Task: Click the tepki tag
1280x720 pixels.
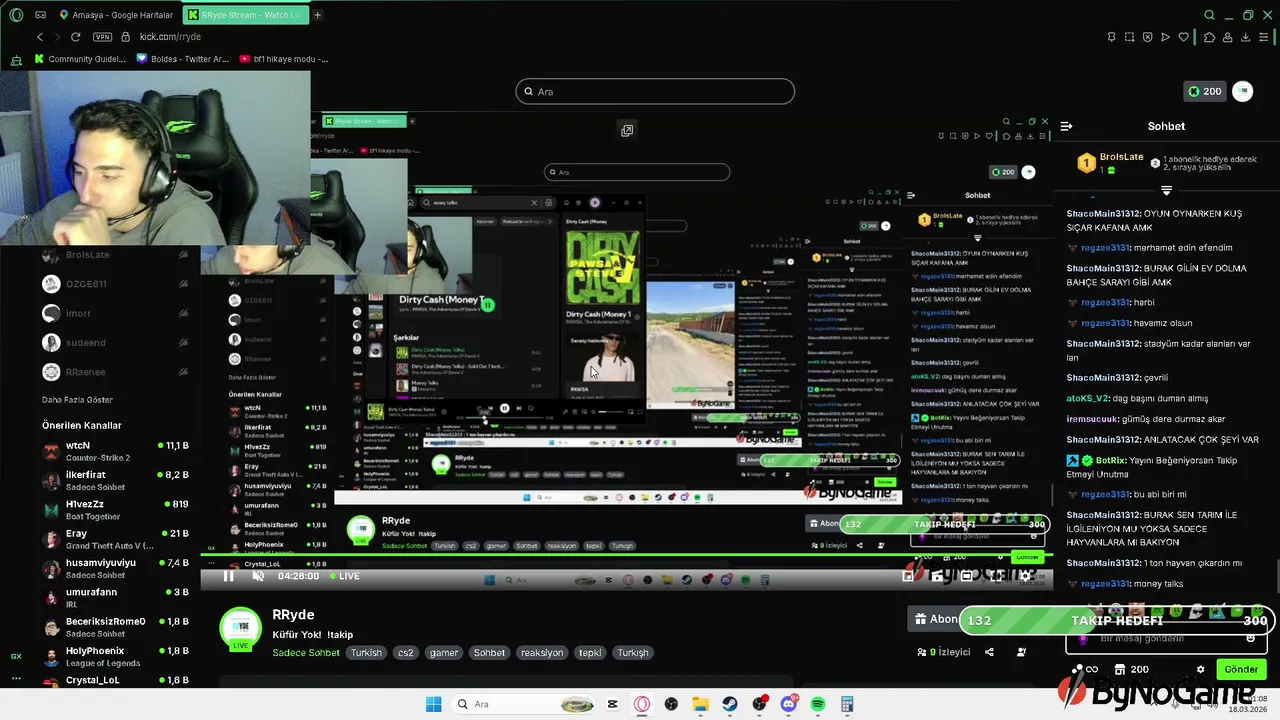Action: click(590, 653)
